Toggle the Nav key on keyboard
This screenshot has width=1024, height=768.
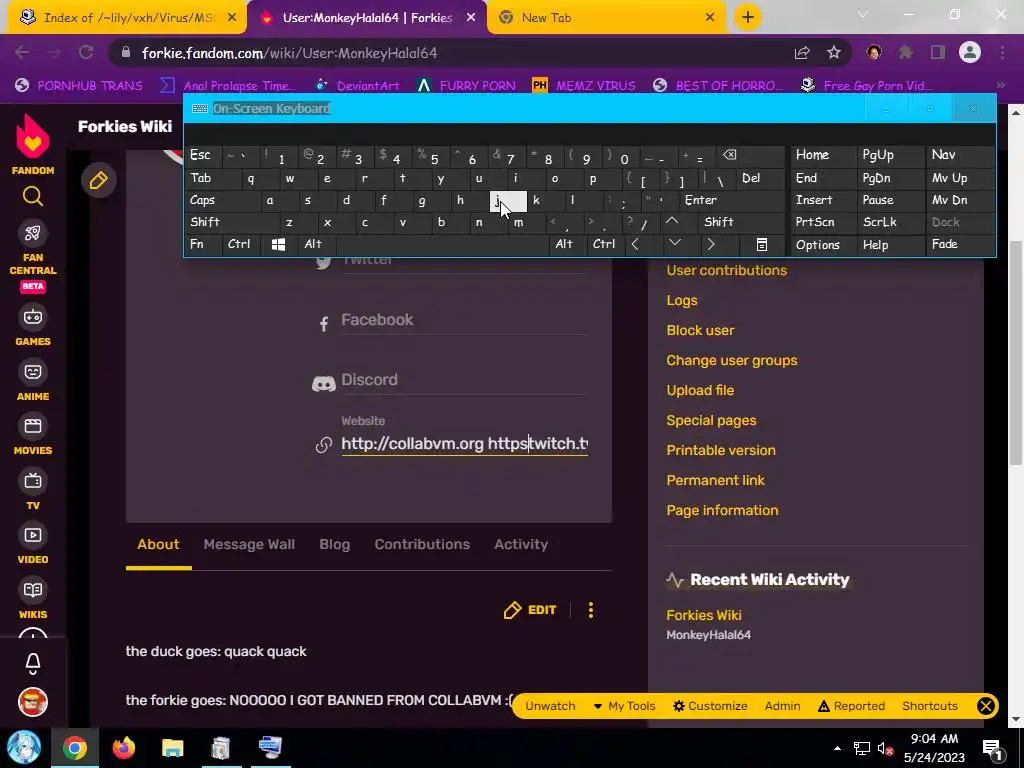click(x=960, y=155)
